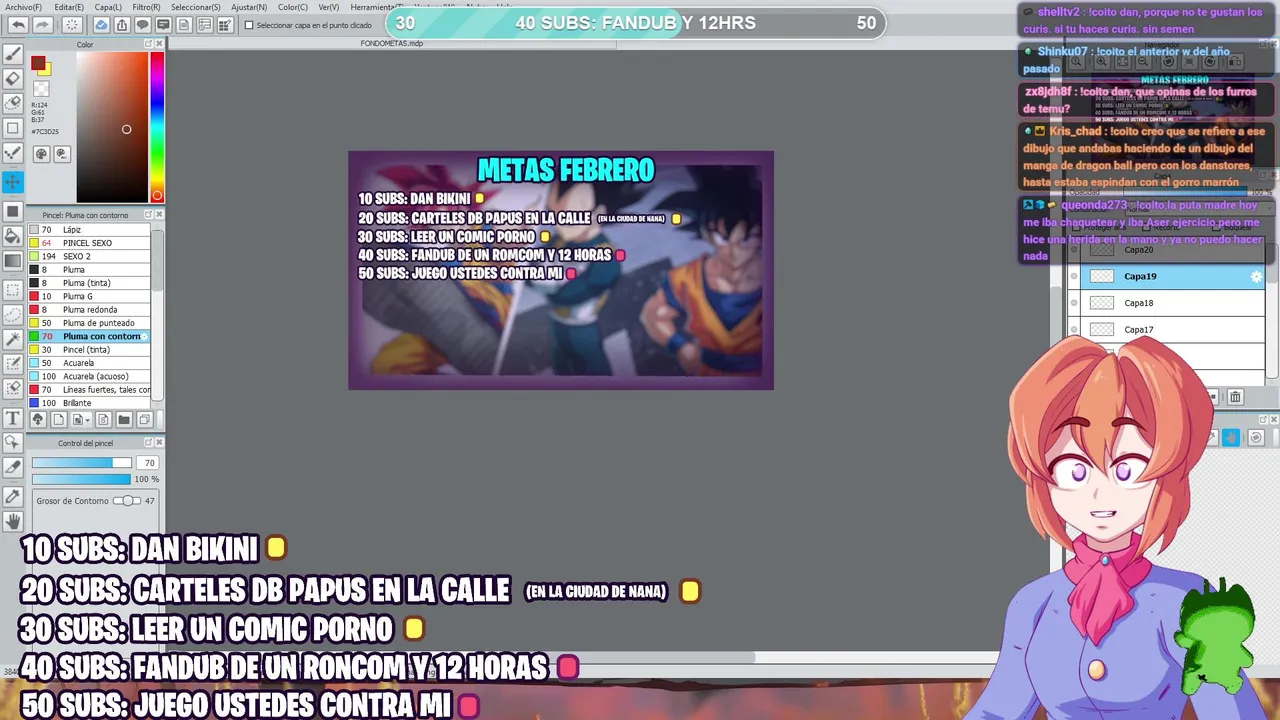Click the Undo arrow in top toolbar
This screenshot has height=720, width=1280.
click(18, 25)
